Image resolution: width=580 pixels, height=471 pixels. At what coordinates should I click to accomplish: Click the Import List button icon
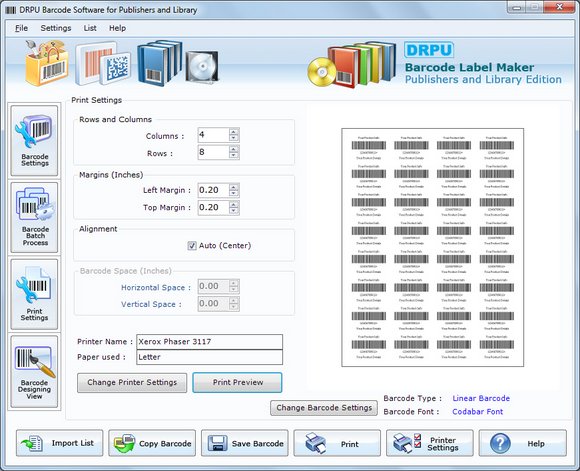coord(60,443)
